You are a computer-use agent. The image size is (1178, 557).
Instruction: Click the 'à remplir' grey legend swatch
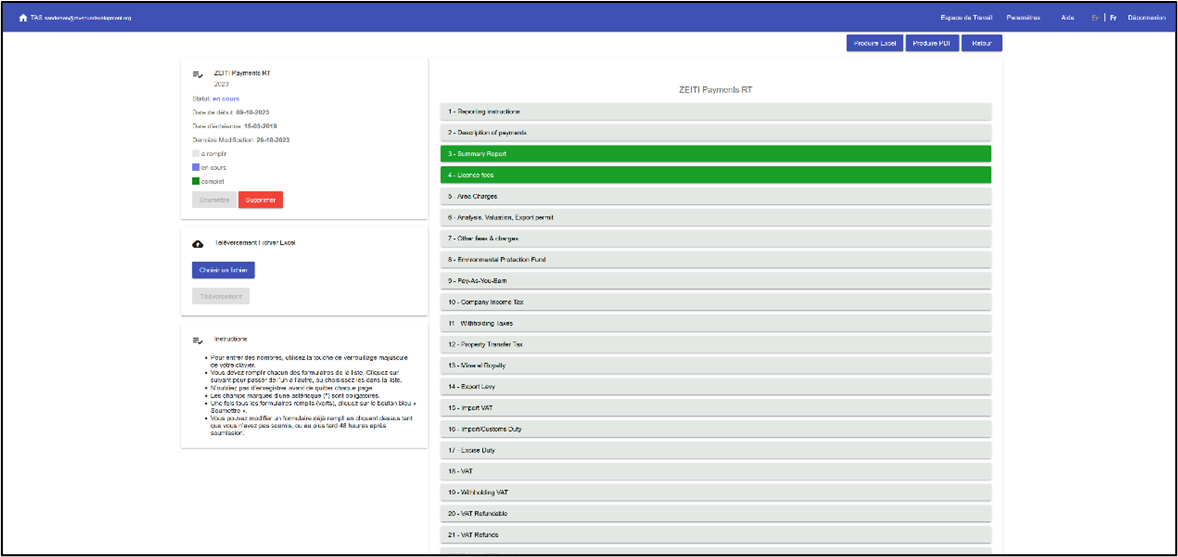[196, 153]
